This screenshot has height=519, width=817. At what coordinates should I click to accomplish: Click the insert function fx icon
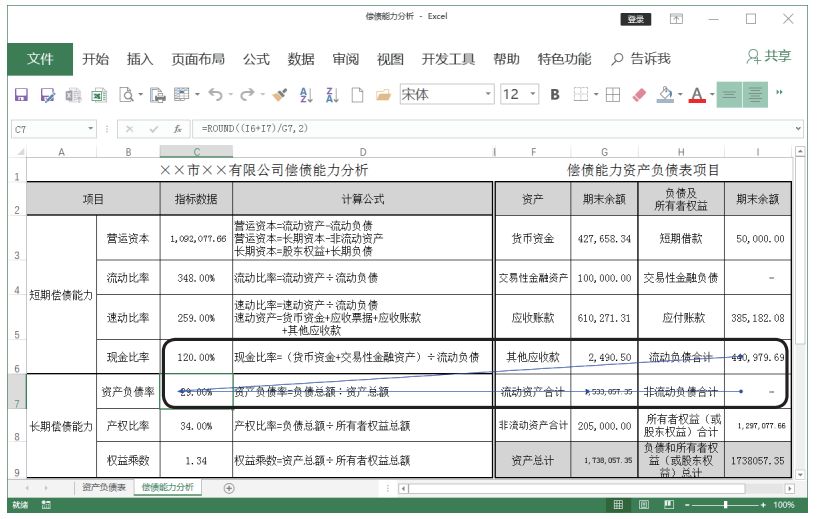(178, 129)
